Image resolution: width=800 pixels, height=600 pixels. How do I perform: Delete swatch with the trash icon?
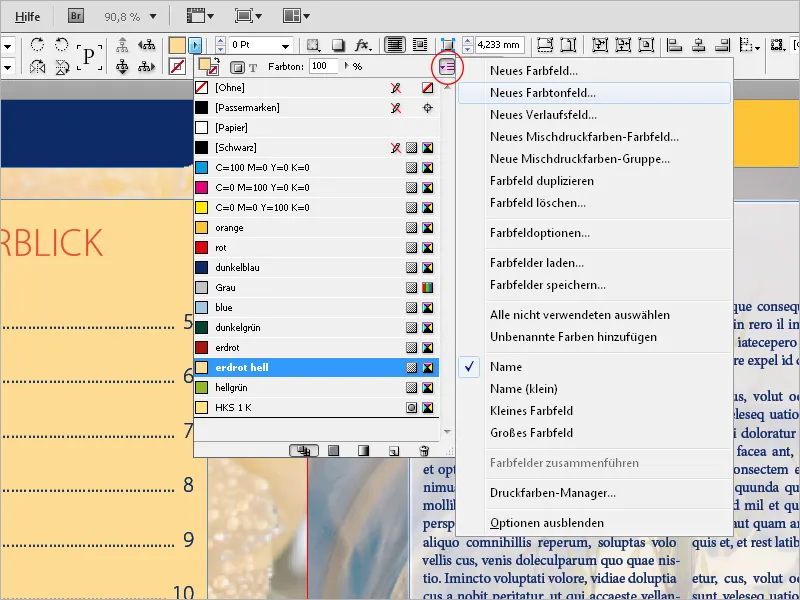coord(423,451)
